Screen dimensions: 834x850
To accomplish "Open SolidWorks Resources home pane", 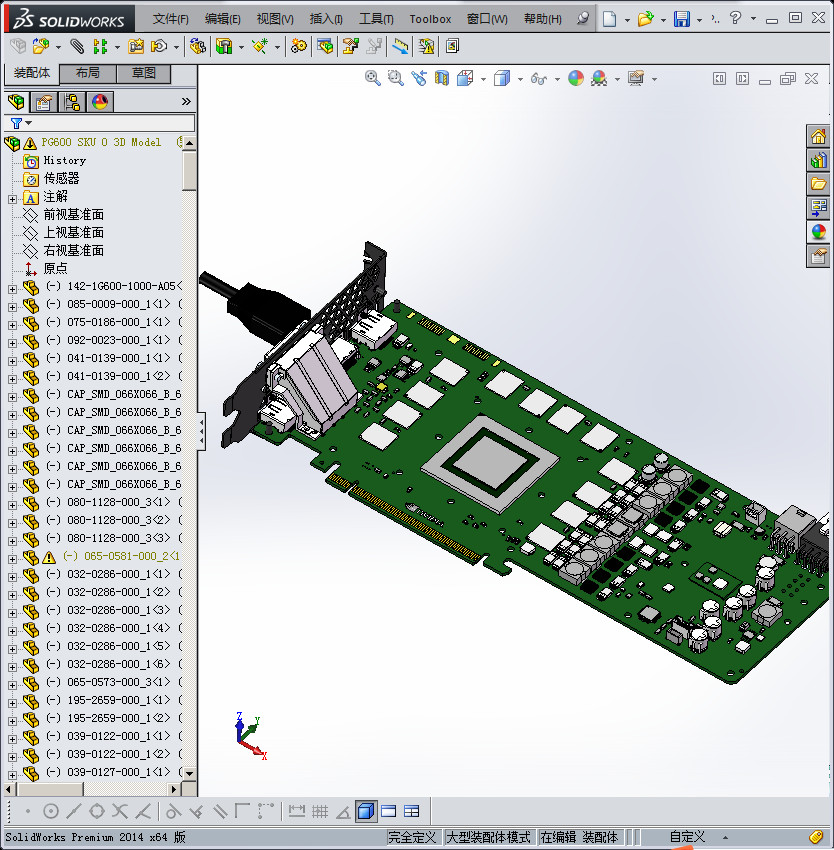I will (818, 136).
